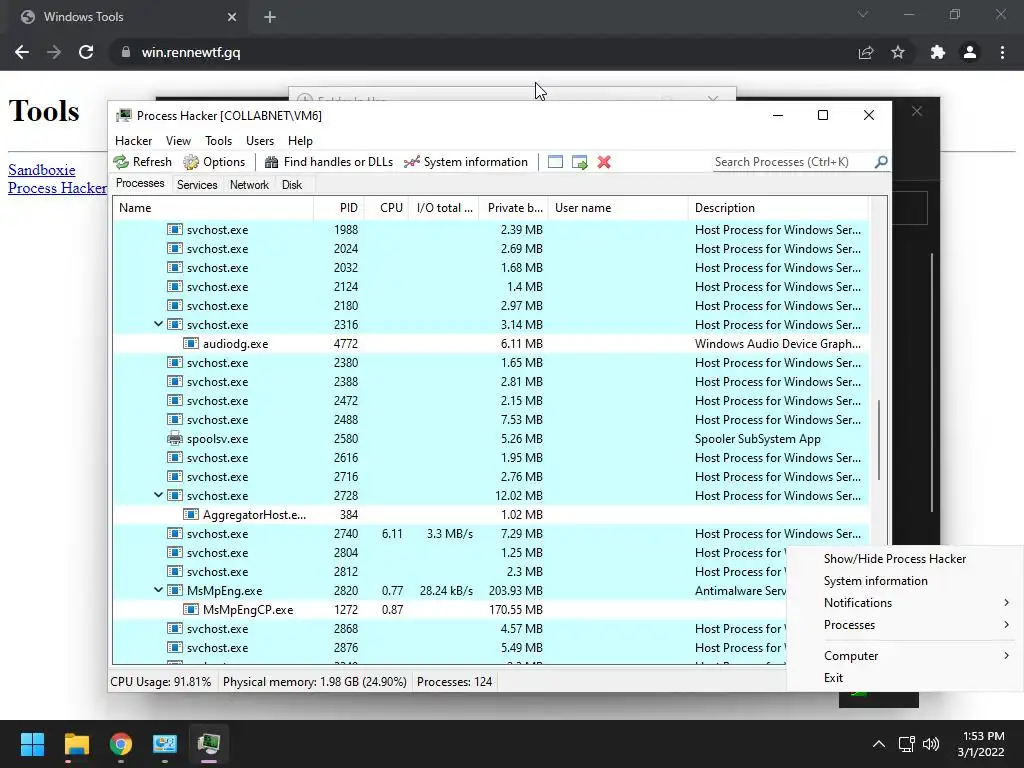The image size is (1024, 768).
Task: Open File Explorer from taskbar
Action: 76,744
